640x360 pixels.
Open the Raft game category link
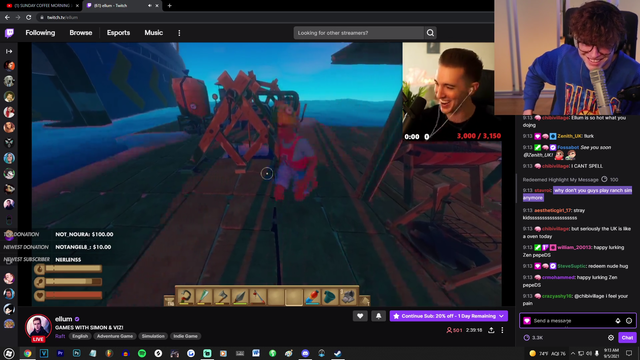click(60, 336)
